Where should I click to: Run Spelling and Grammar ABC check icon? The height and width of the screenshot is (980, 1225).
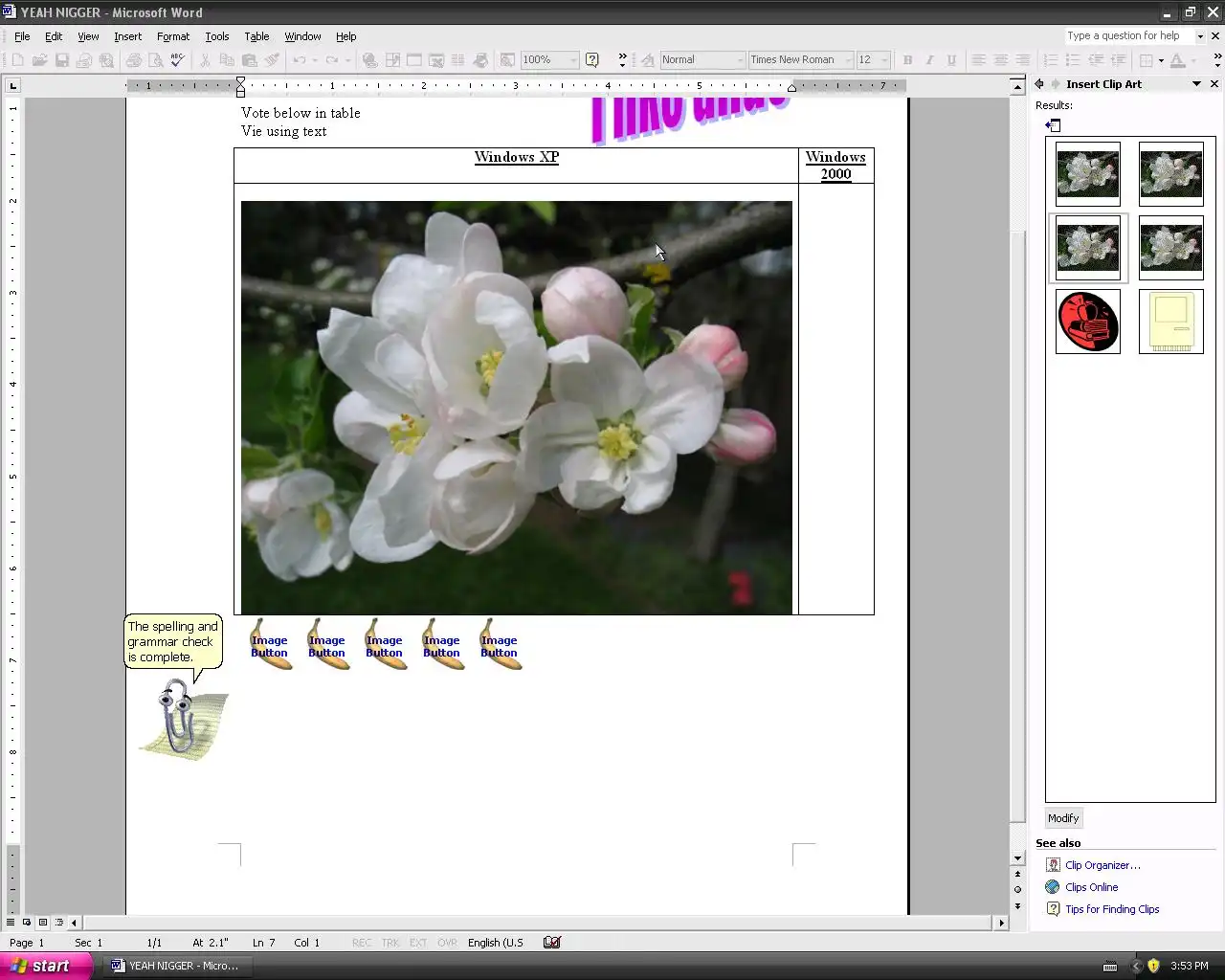pos(177,59)
